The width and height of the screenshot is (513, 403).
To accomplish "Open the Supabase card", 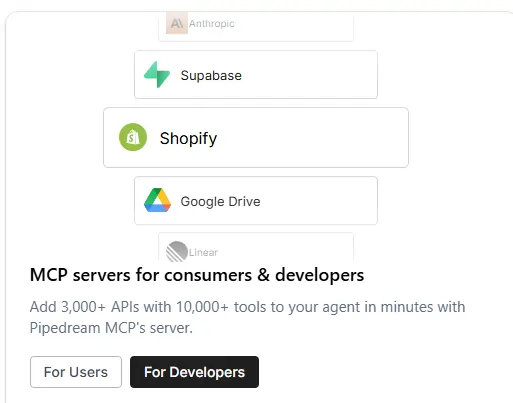I will point(256,75).
